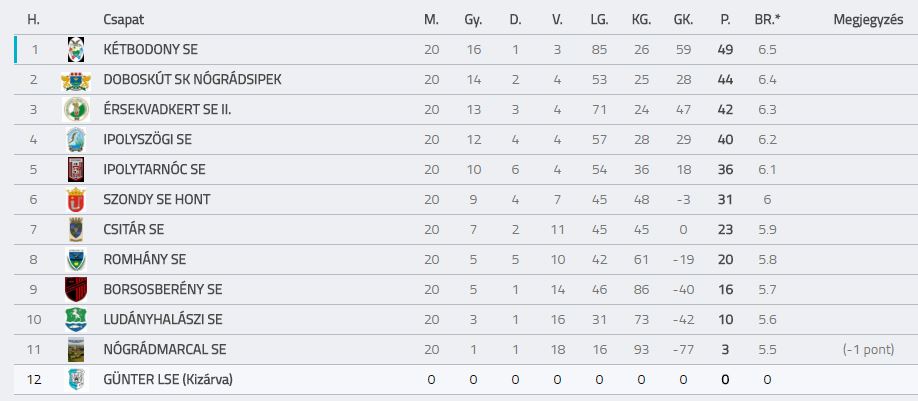Open the Doboskút SK Nógrádsipek crest icon
The height and width of the screenshot is (401, 918).
pos(76,80)
